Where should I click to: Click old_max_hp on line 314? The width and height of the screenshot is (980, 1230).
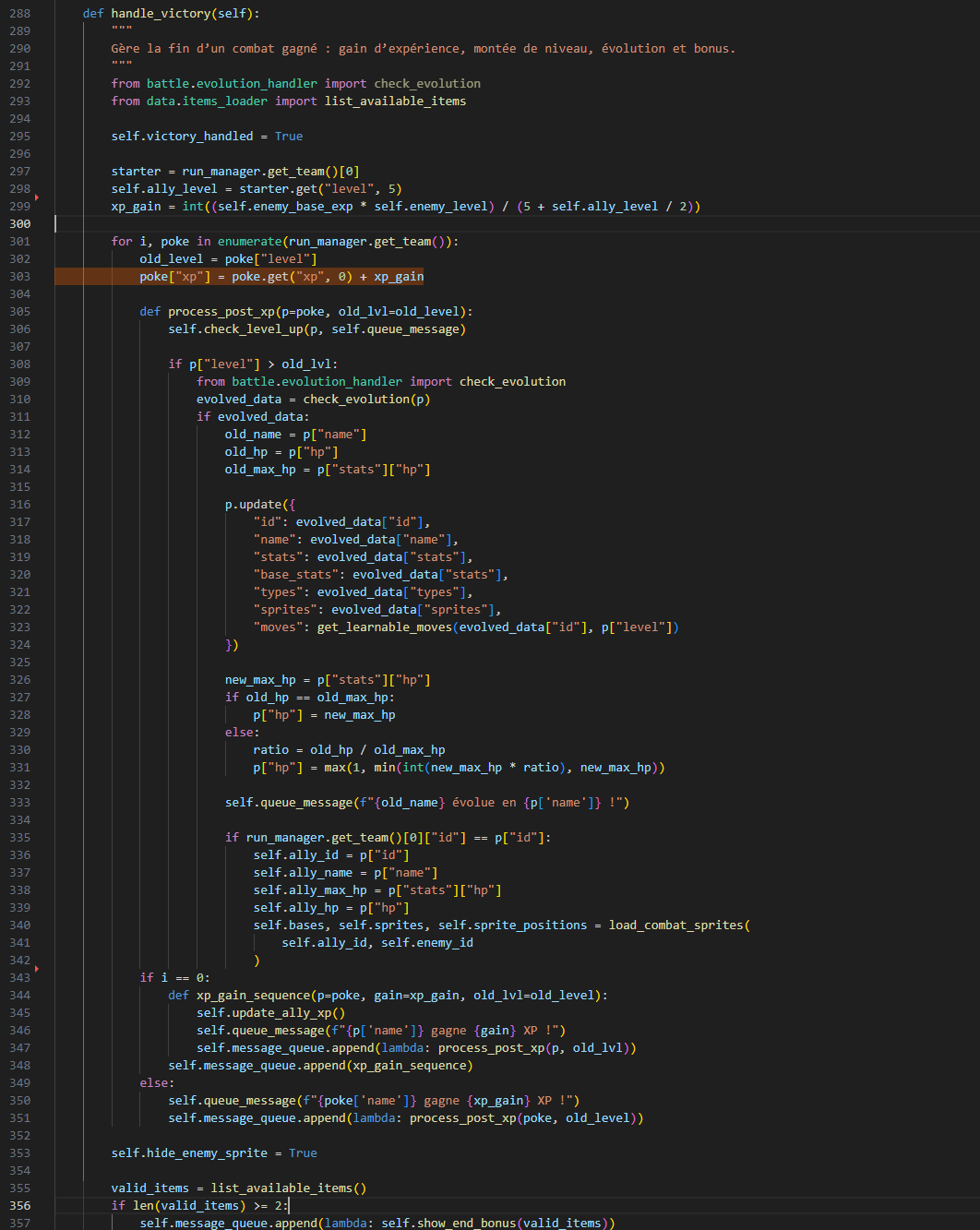pos(260,470)
